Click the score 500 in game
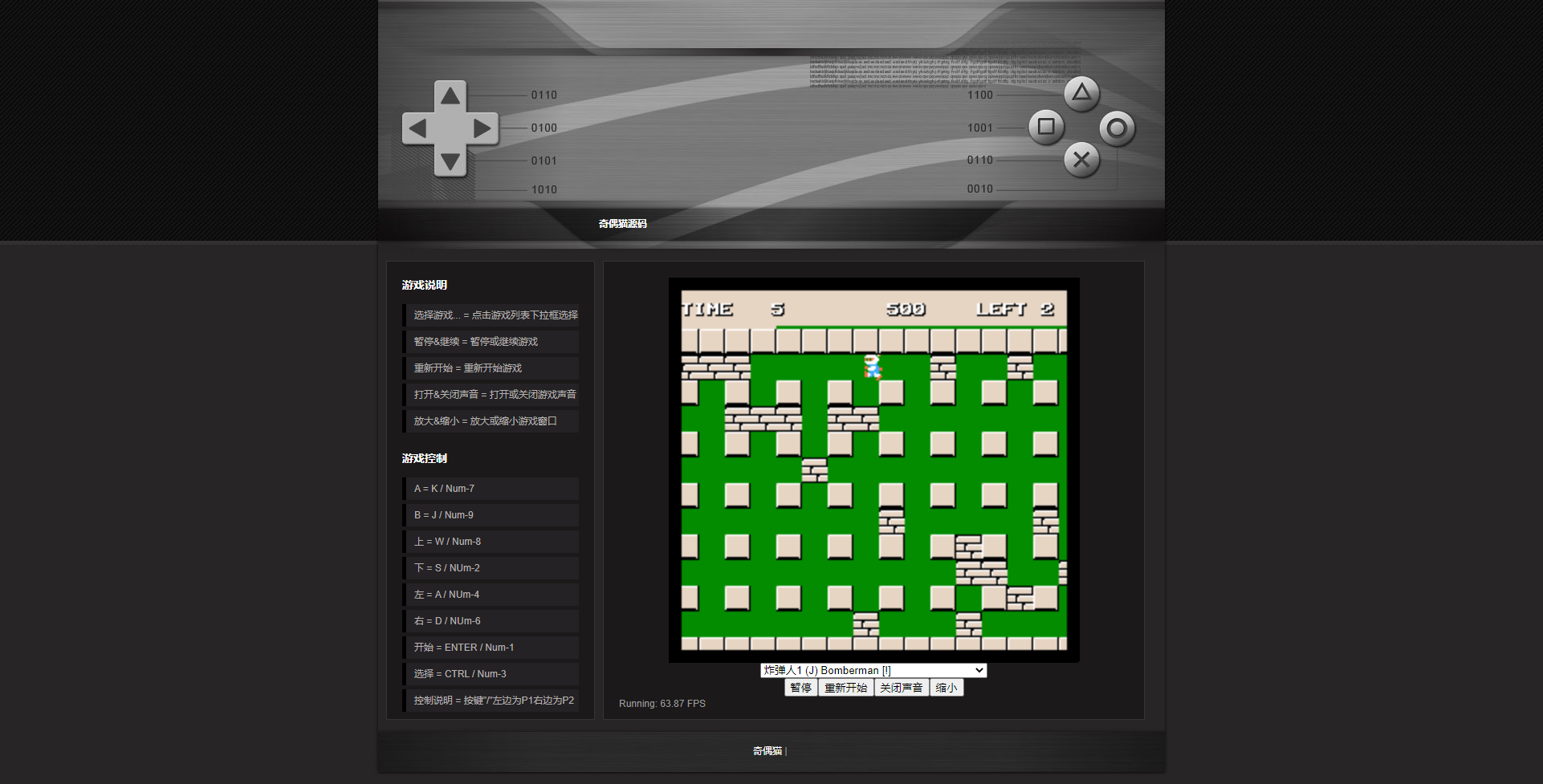Image resolution: width=1543 pixels, height=784 pixels. pyautogui.click(x=906, y=310)
